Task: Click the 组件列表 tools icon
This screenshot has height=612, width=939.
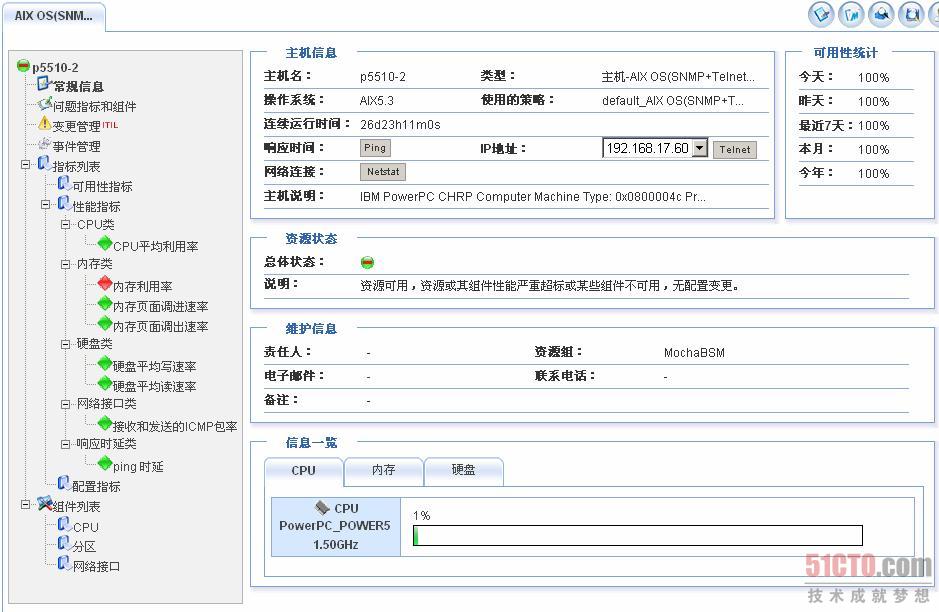Action: 45,503
